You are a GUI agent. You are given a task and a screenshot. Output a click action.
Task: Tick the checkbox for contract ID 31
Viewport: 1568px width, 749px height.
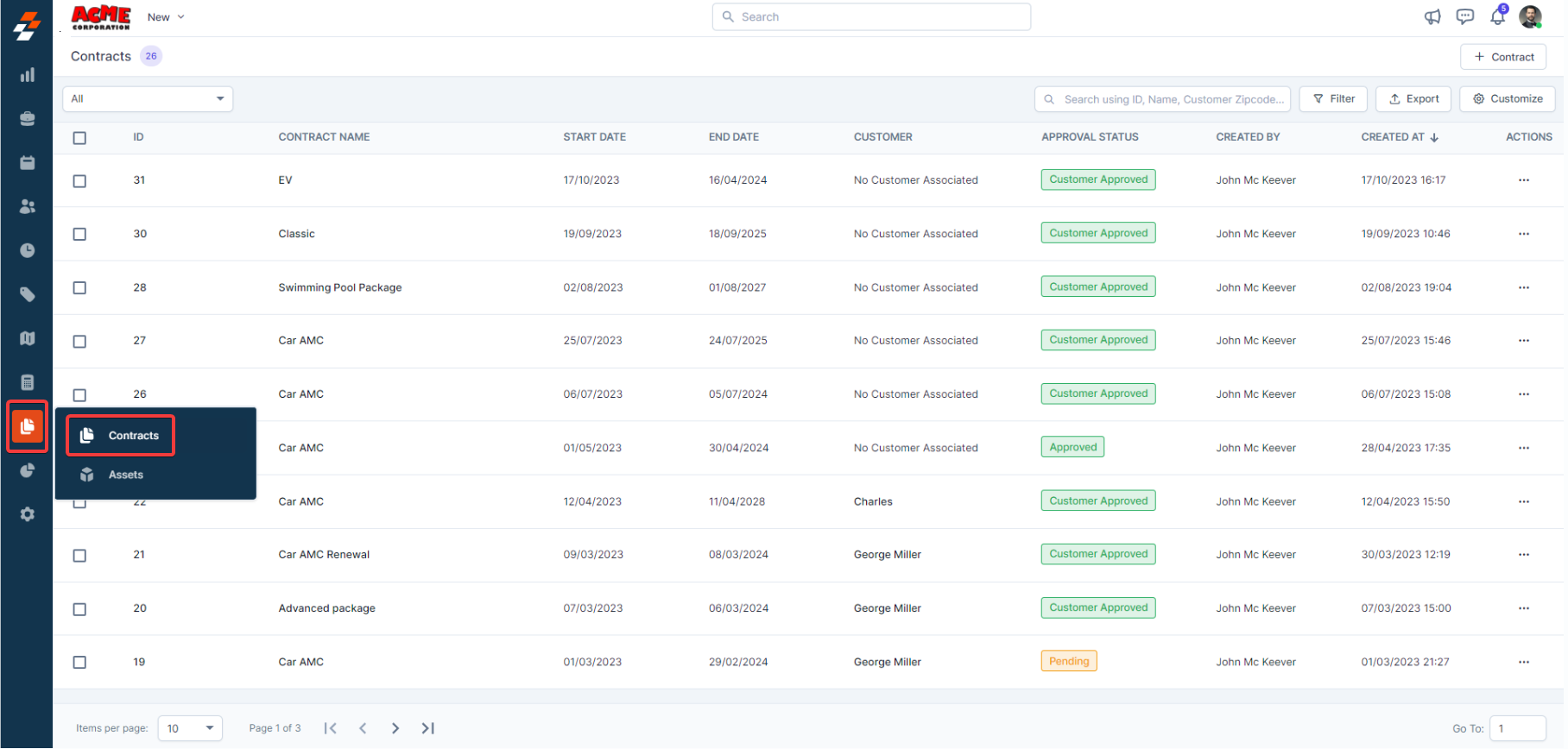79,181
